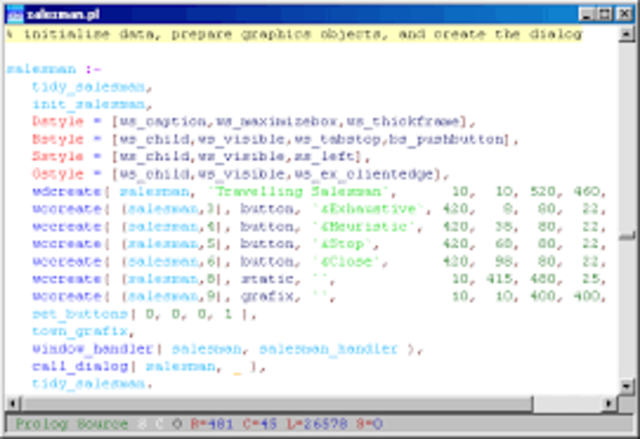
Task: Click the 'Sstyle' variable
Action: [58, 156]
